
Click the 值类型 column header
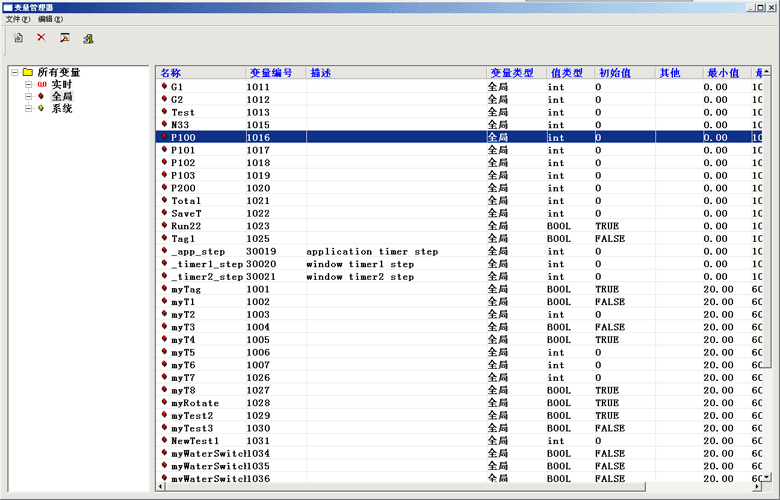coord(566,73)
